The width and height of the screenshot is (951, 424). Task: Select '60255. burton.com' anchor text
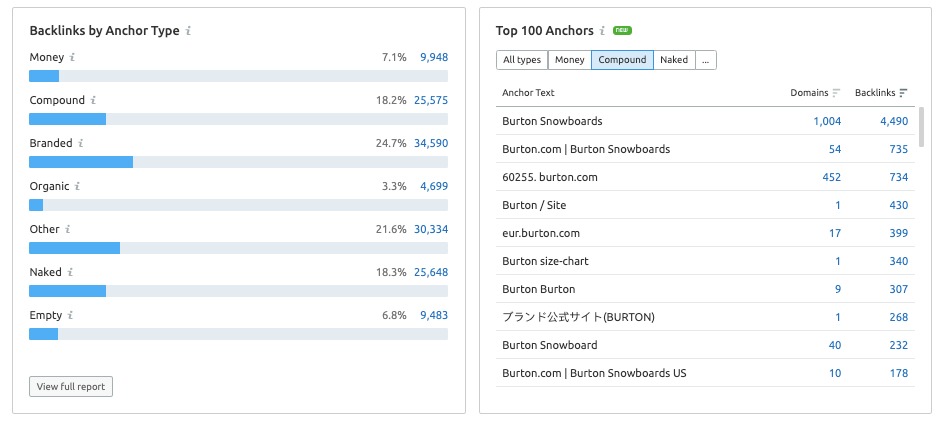(x=549, y=177)
